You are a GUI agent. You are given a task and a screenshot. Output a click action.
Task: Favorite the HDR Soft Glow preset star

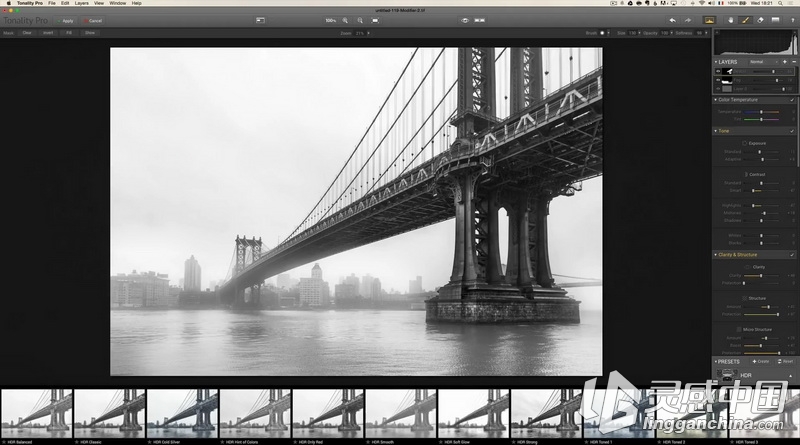441,442
